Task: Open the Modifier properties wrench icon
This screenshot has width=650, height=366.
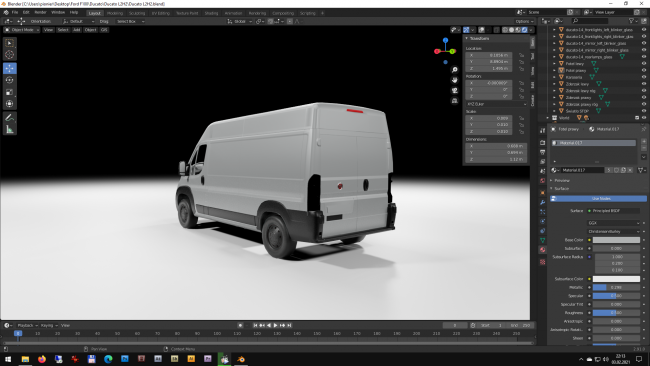Action: click(543, 202)
